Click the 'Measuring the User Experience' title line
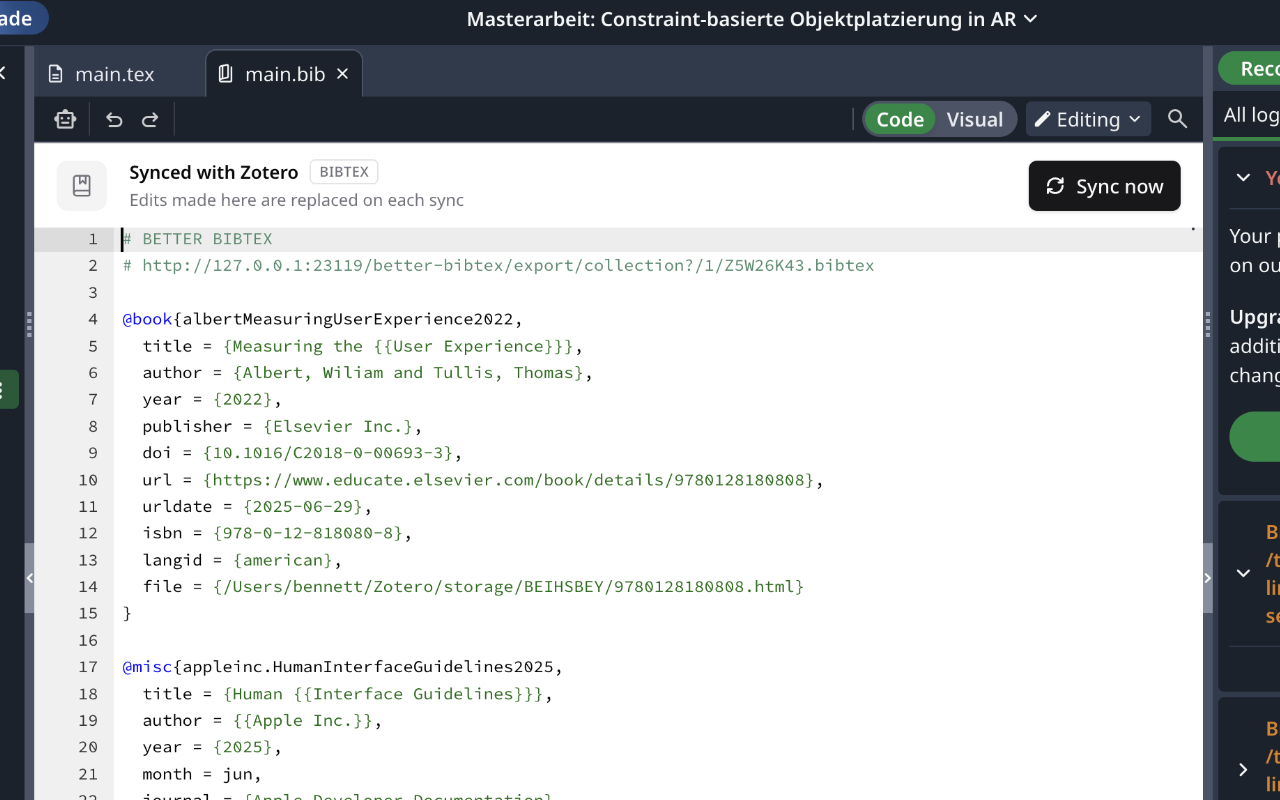 [363, 346]
